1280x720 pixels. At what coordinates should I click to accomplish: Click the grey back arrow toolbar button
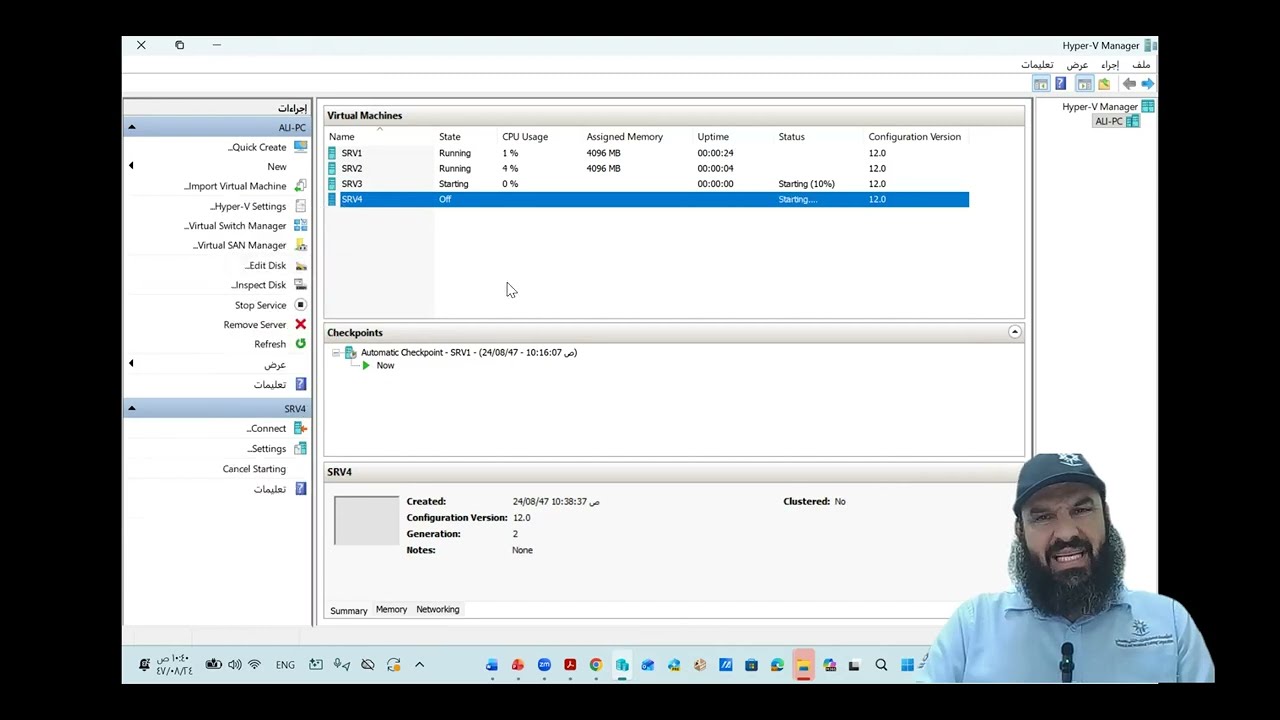[x=1129, y=84]
